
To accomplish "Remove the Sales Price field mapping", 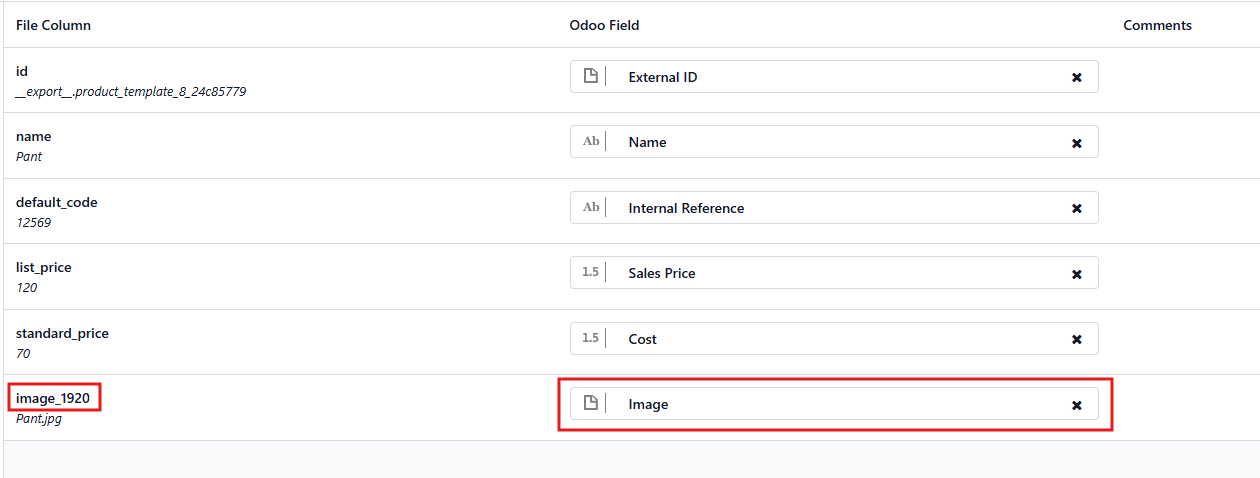I will 1076,274.
